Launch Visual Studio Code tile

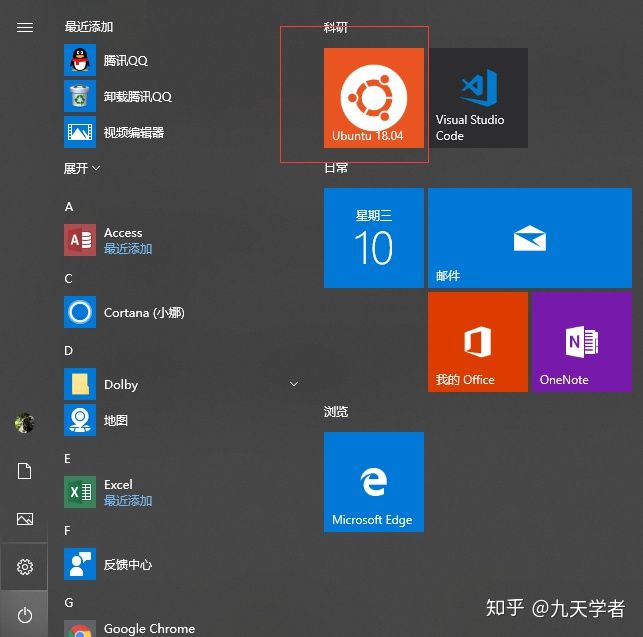pyautogui.click(x=477, y=98)
